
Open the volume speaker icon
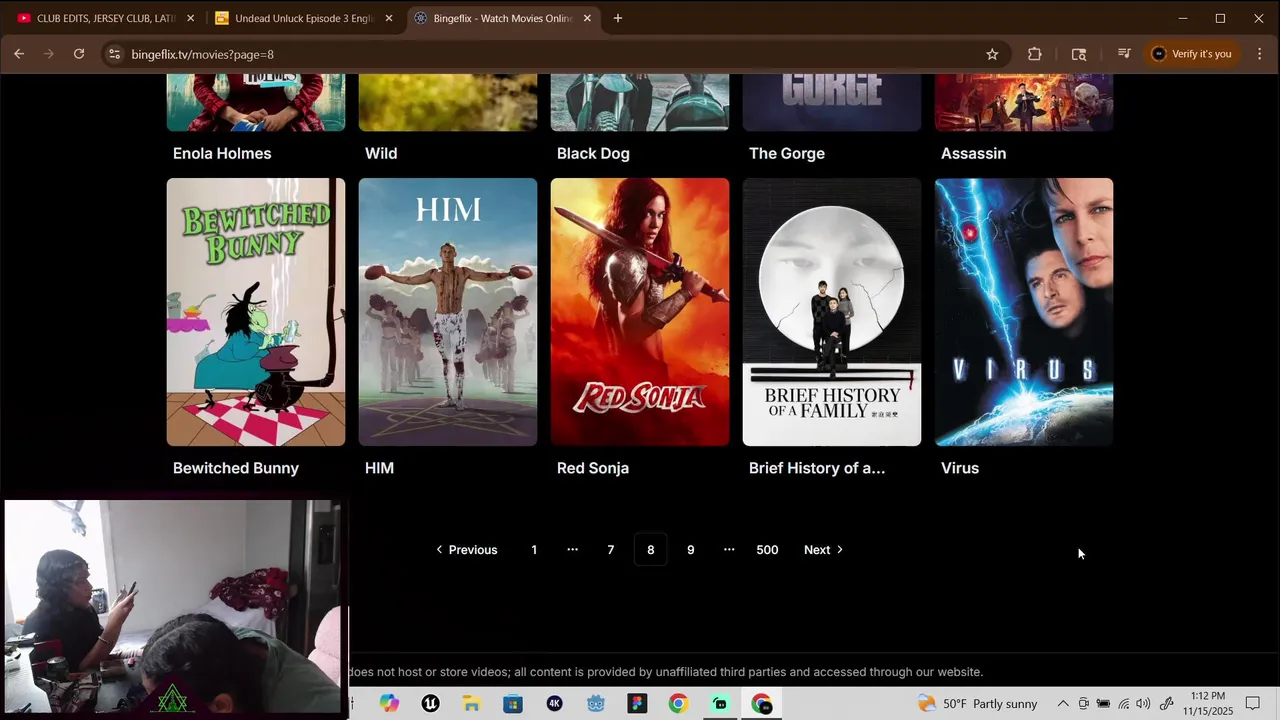click(x=1143, y=704)
